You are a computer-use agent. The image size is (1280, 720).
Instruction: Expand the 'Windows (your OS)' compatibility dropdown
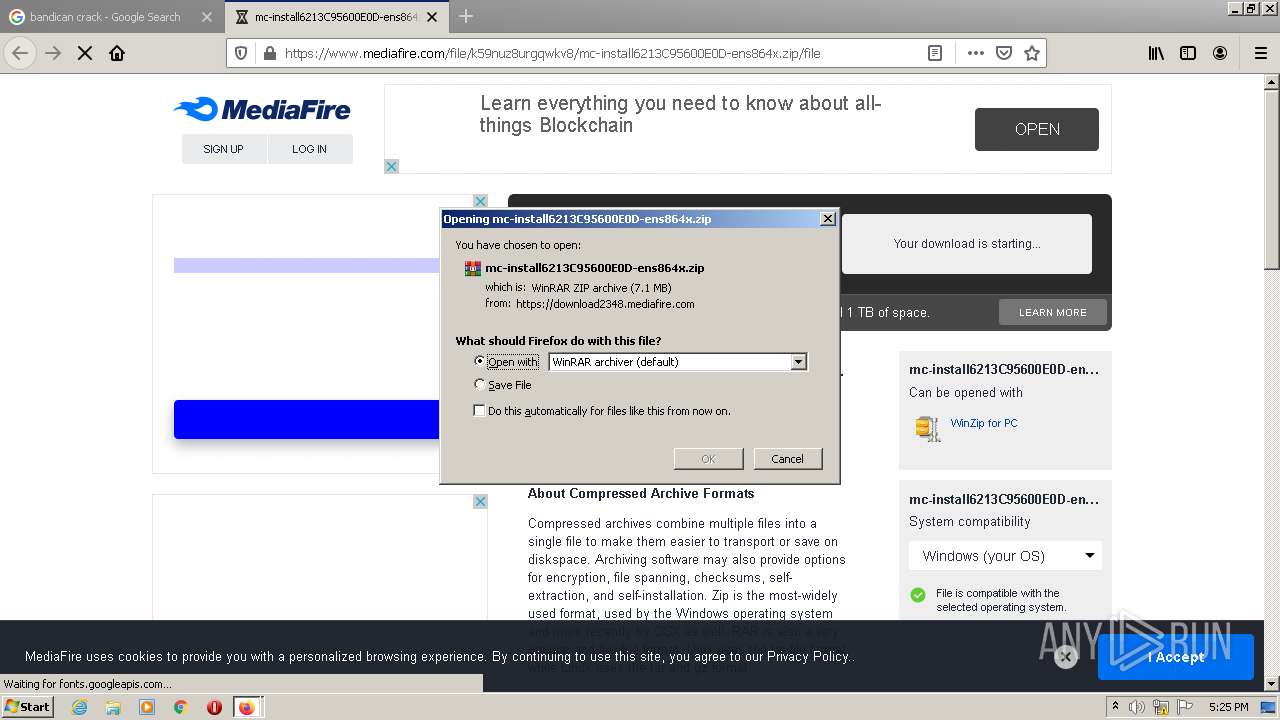[1005, 555]
